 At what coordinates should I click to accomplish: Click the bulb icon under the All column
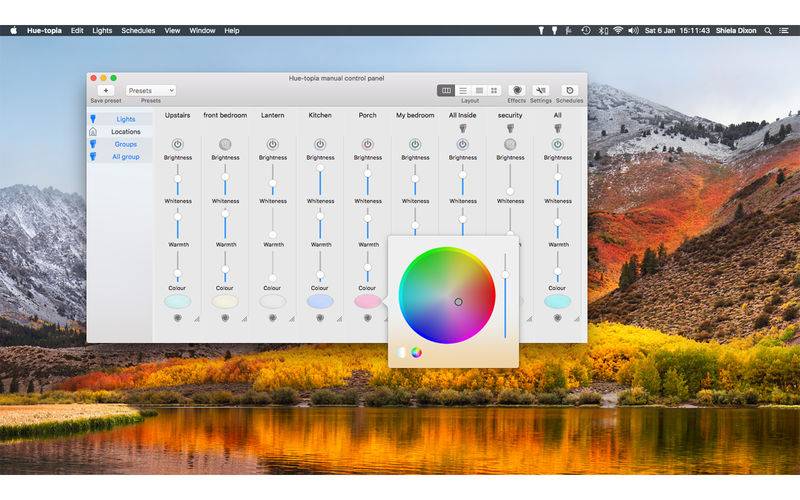pos(558,128)
